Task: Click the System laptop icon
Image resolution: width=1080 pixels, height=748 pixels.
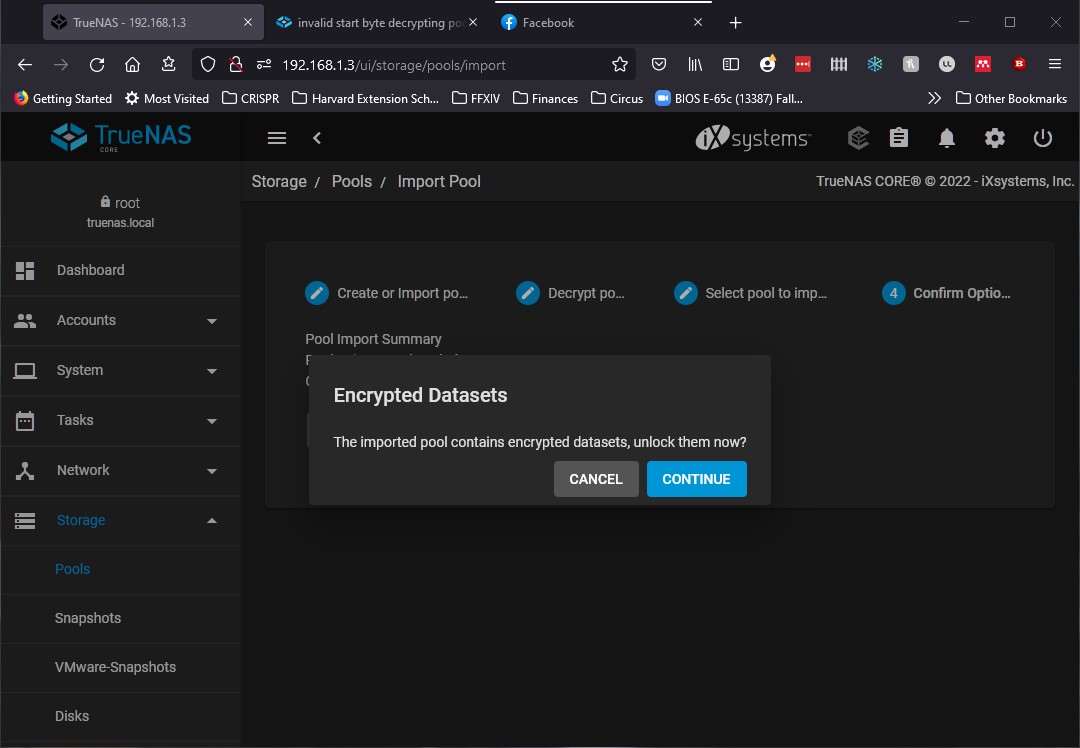Action: (x=25, y=371)
